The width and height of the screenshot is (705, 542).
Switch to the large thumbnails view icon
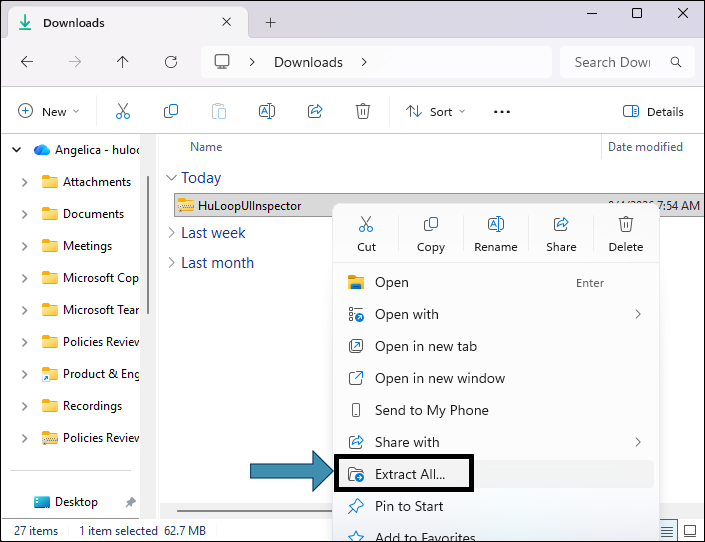click(690, 531)
